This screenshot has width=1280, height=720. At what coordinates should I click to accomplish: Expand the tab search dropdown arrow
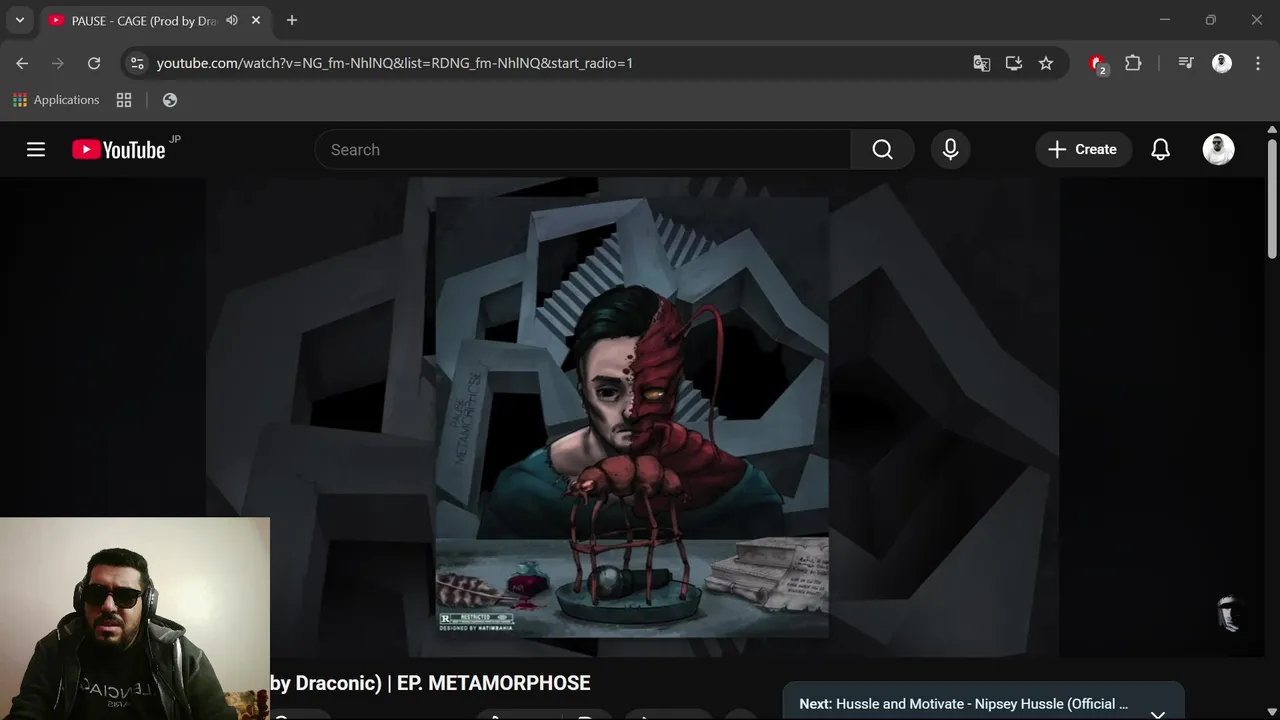pyautogui.click(x=19, y=20)
